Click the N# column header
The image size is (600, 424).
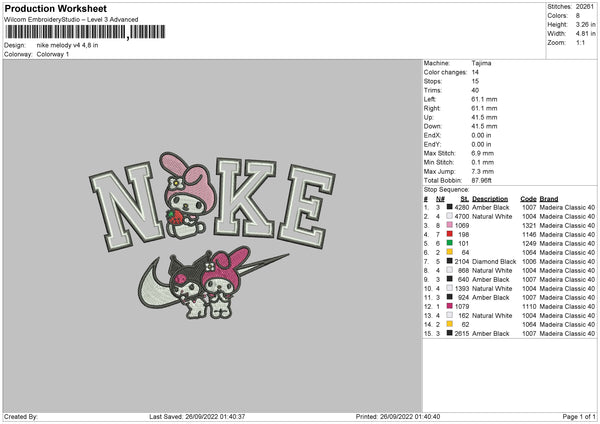(x=440, y=199)
